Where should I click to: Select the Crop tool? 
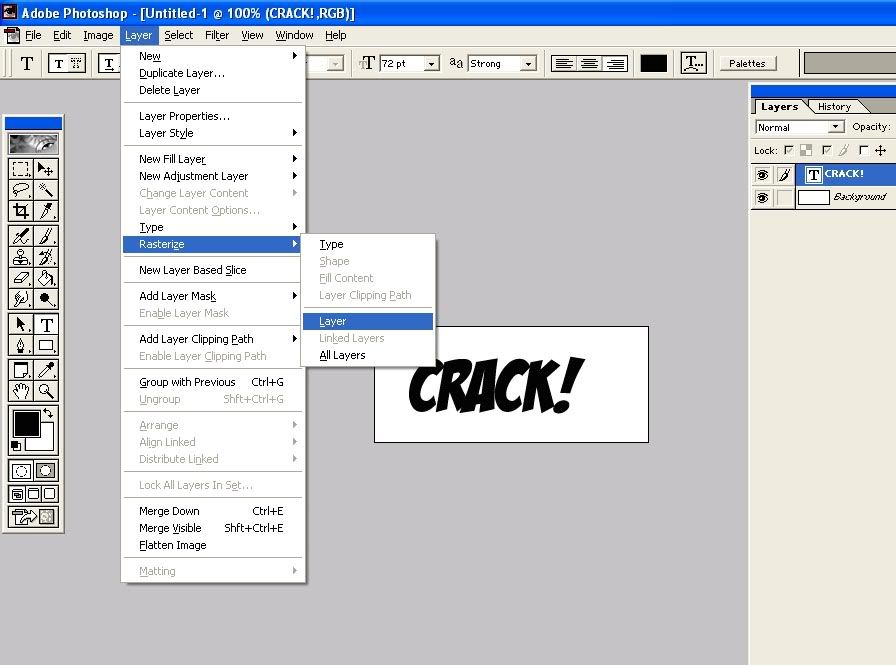21,211
